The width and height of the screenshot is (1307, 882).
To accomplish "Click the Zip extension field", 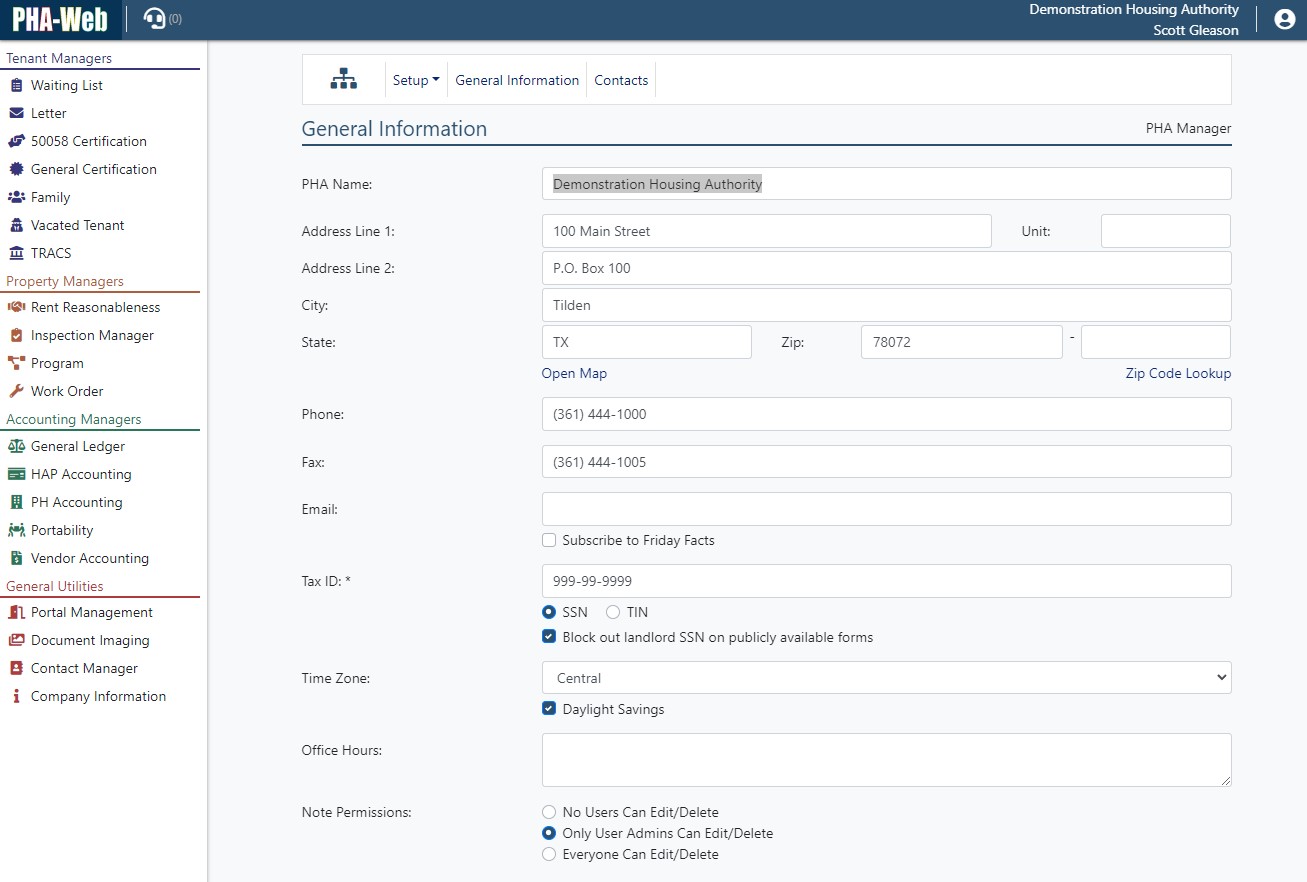I will pyautogui.click(x=1156, y=342).
